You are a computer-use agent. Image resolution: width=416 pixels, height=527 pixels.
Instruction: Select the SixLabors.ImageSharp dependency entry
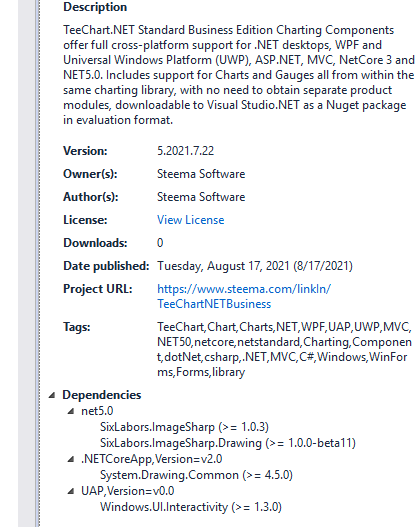184,427
